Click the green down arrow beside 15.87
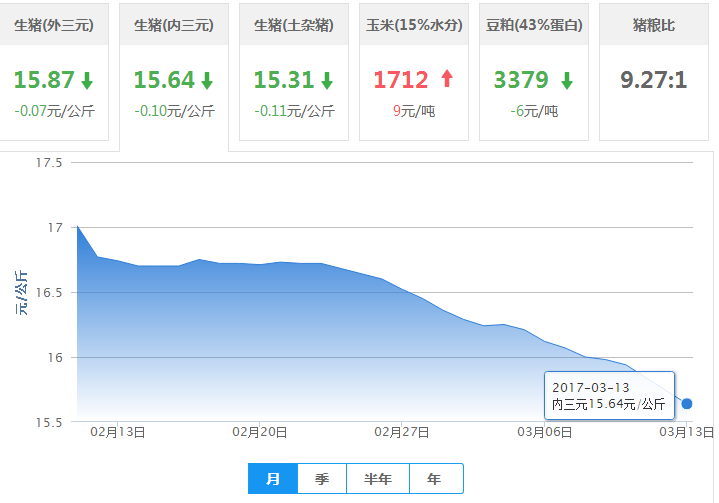The width and height of the screenshot is (719, 503). point(87,81)
